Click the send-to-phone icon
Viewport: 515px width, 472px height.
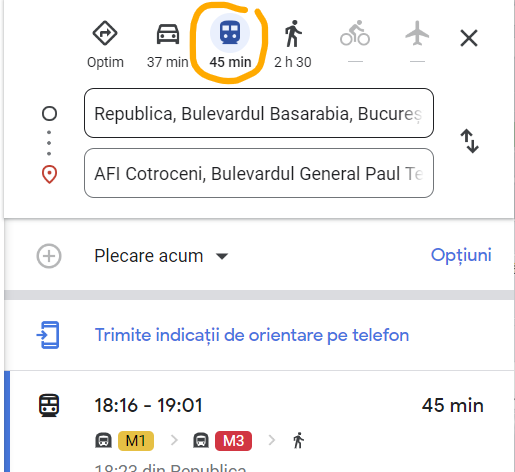click(x=49, y=335)
